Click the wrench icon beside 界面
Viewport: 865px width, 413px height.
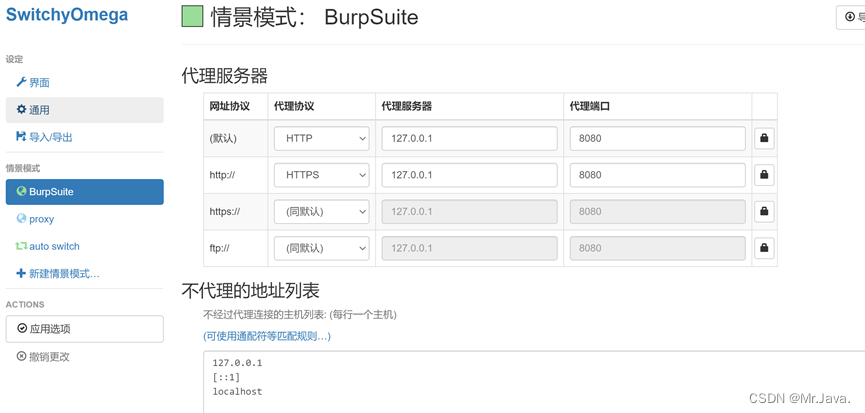(x=22, y=82)
